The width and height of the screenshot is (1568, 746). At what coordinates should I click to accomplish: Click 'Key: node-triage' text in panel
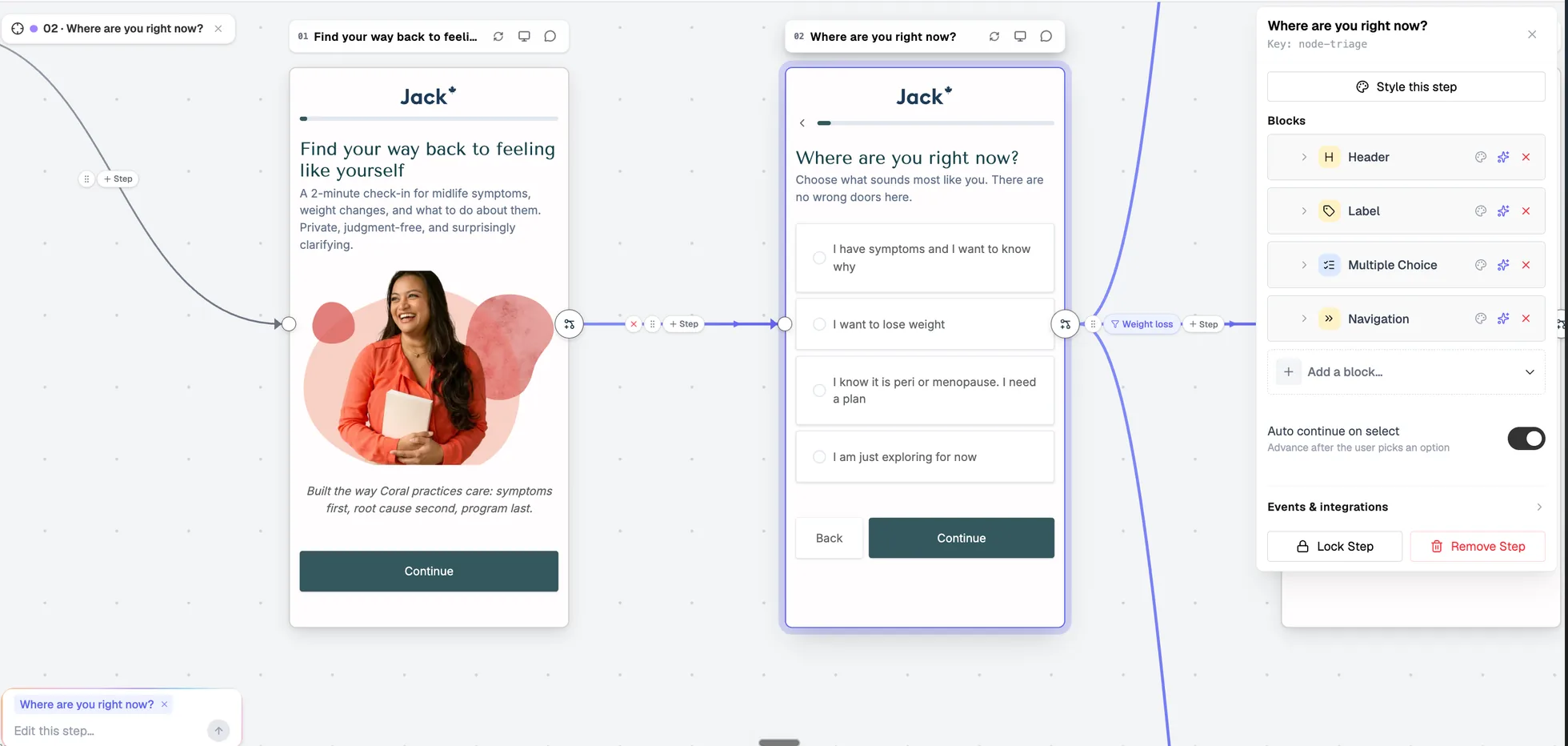point(1317,44)
